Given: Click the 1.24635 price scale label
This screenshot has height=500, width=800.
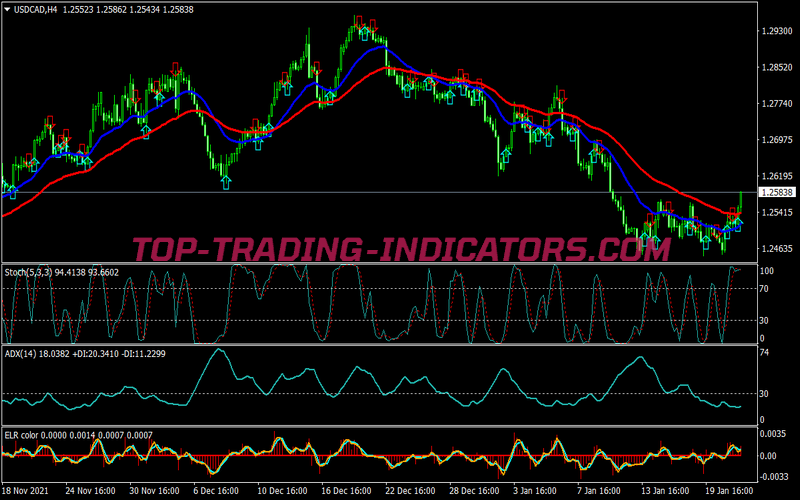Looking at the screenshot, I should (777, 248).
